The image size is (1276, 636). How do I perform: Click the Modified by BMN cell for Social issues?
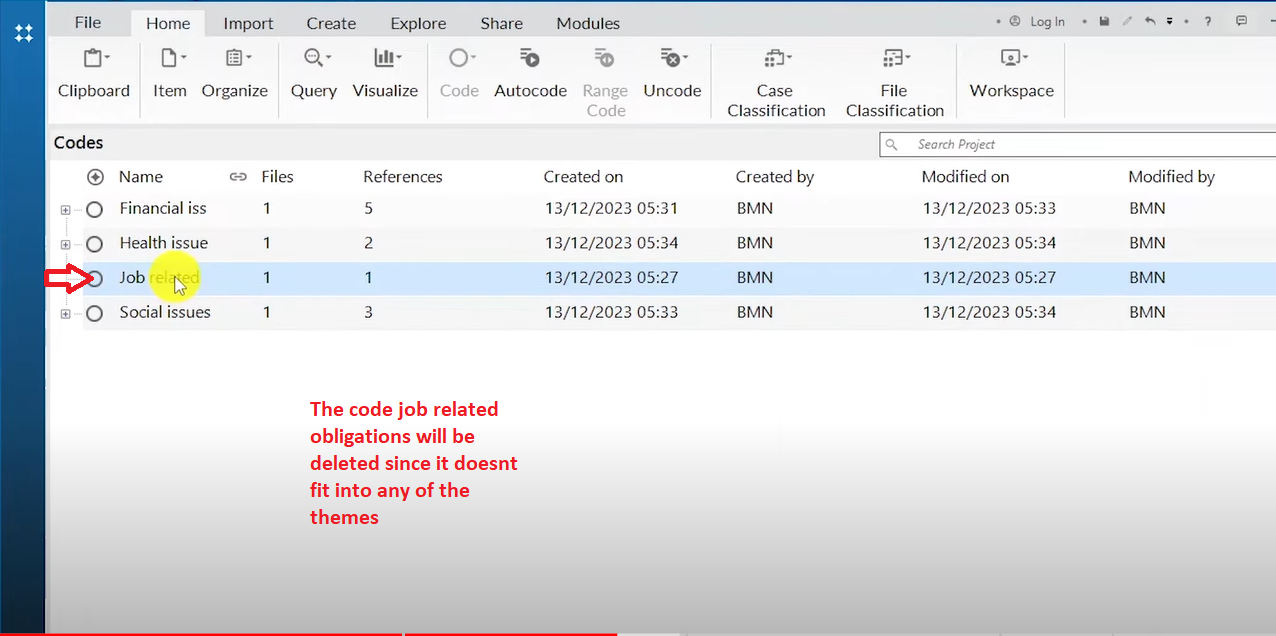(x=1147, y=312)
